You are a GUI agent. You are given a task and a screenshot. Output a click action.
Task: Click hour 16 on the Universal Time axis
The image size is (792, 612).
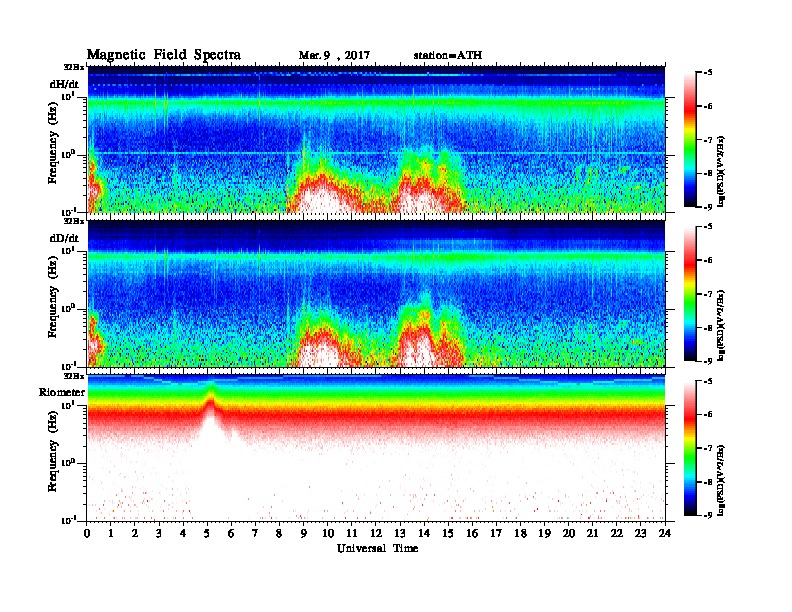(472, 534)
